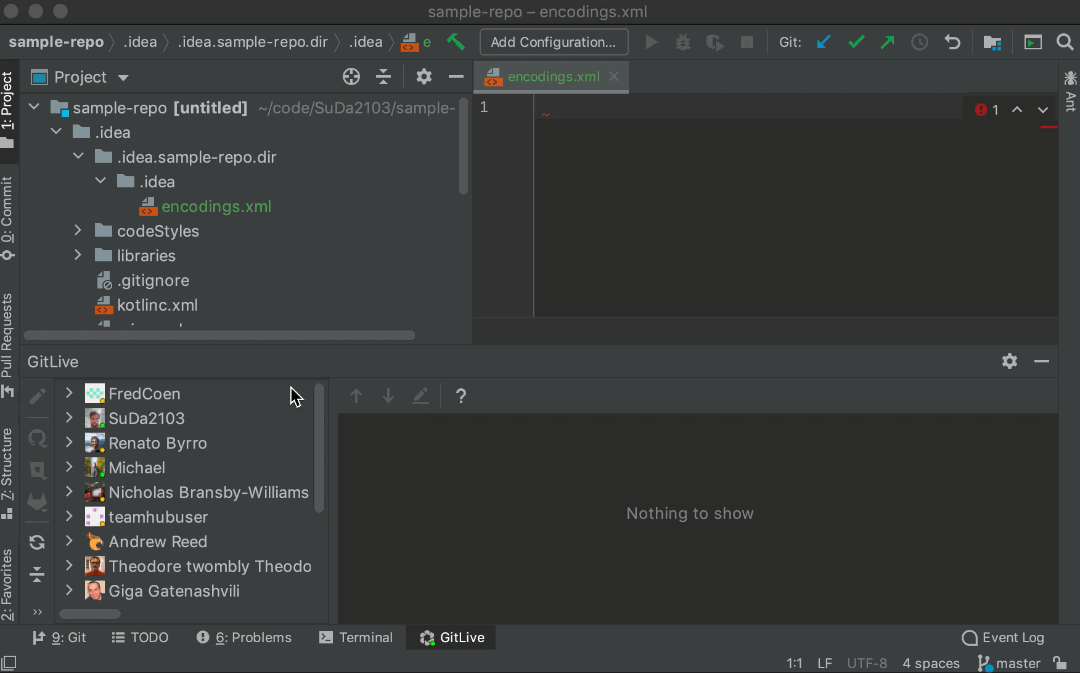
Task: Open the TODO tool window tab
Action: [x=140, y=637]
